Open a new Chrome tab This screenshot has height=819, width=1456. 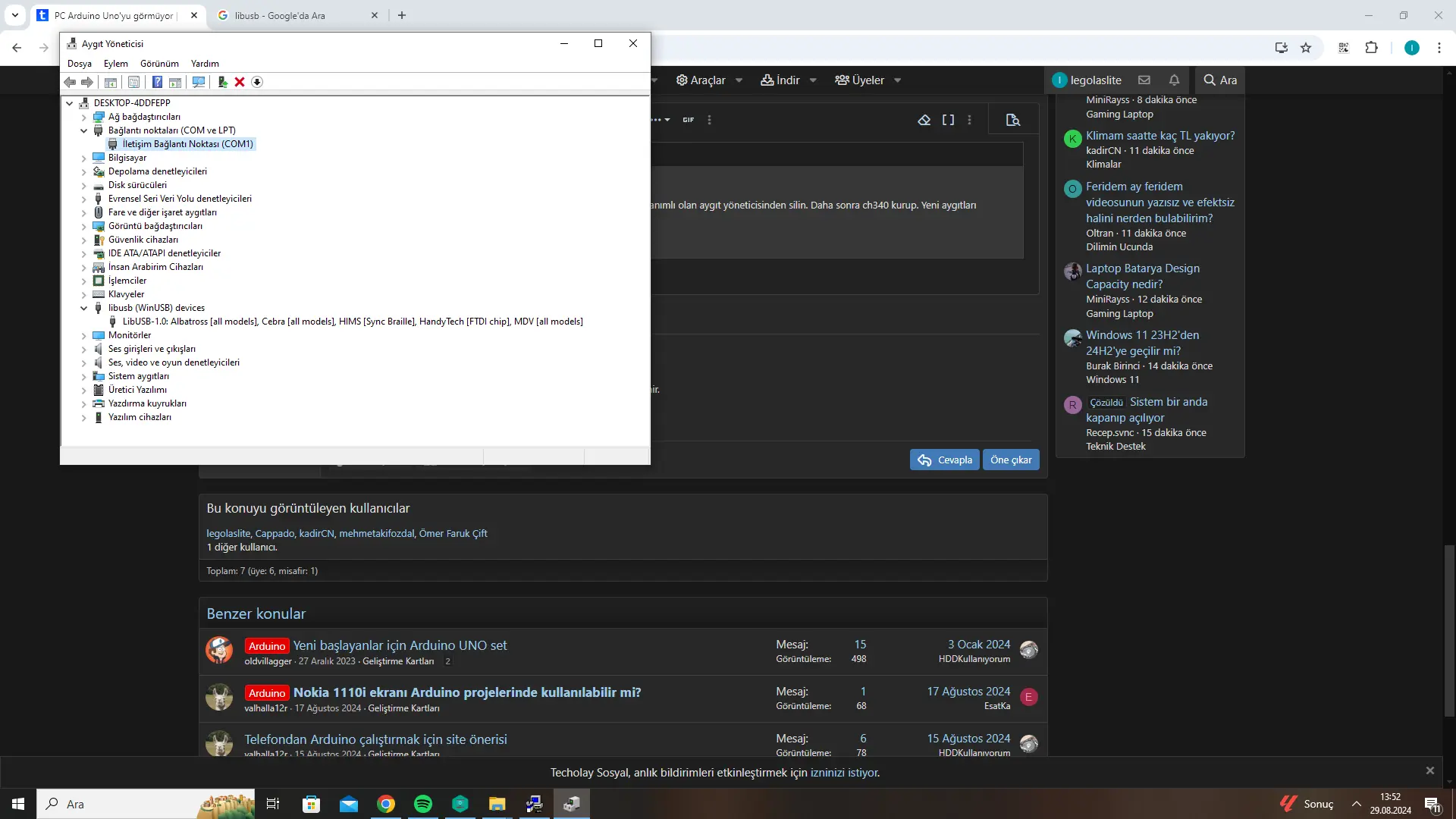pos(402,15)
